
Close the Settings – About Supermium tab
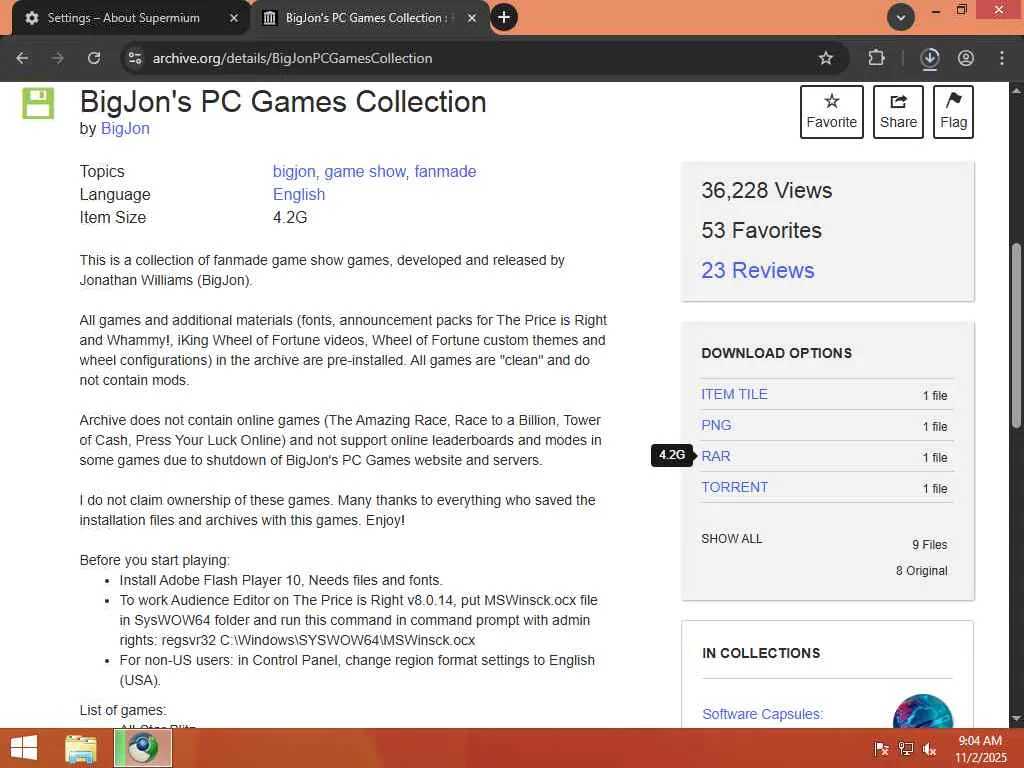point(234,18)
